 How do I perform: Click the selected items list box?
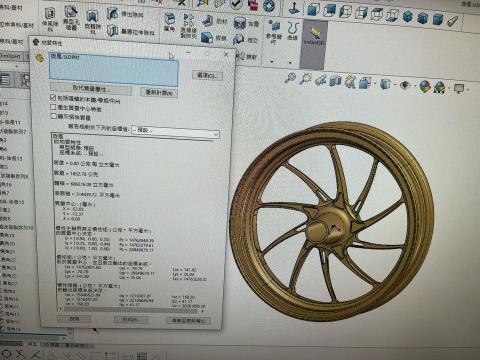point(114,69)
